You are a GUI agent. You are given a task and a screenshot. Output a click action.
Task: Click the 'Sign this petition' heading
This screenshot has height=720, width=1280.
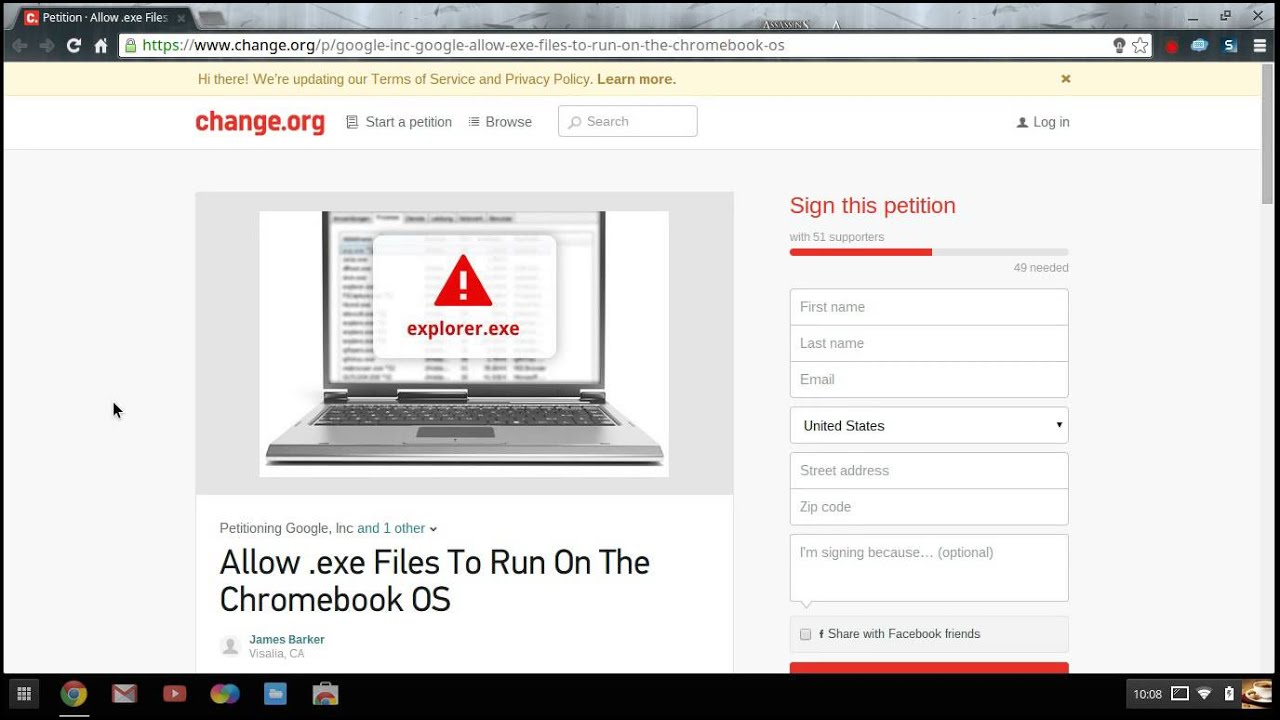tap(873, 206)
